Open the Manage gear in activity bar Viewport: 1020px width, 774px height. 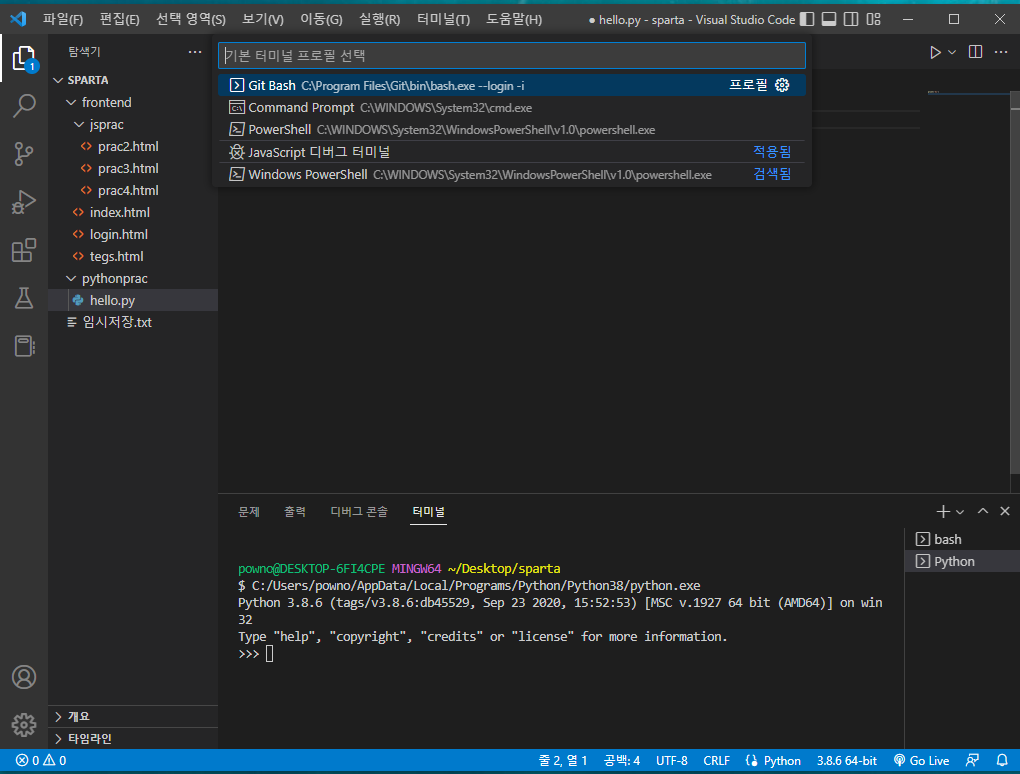[x=24, y=725]
